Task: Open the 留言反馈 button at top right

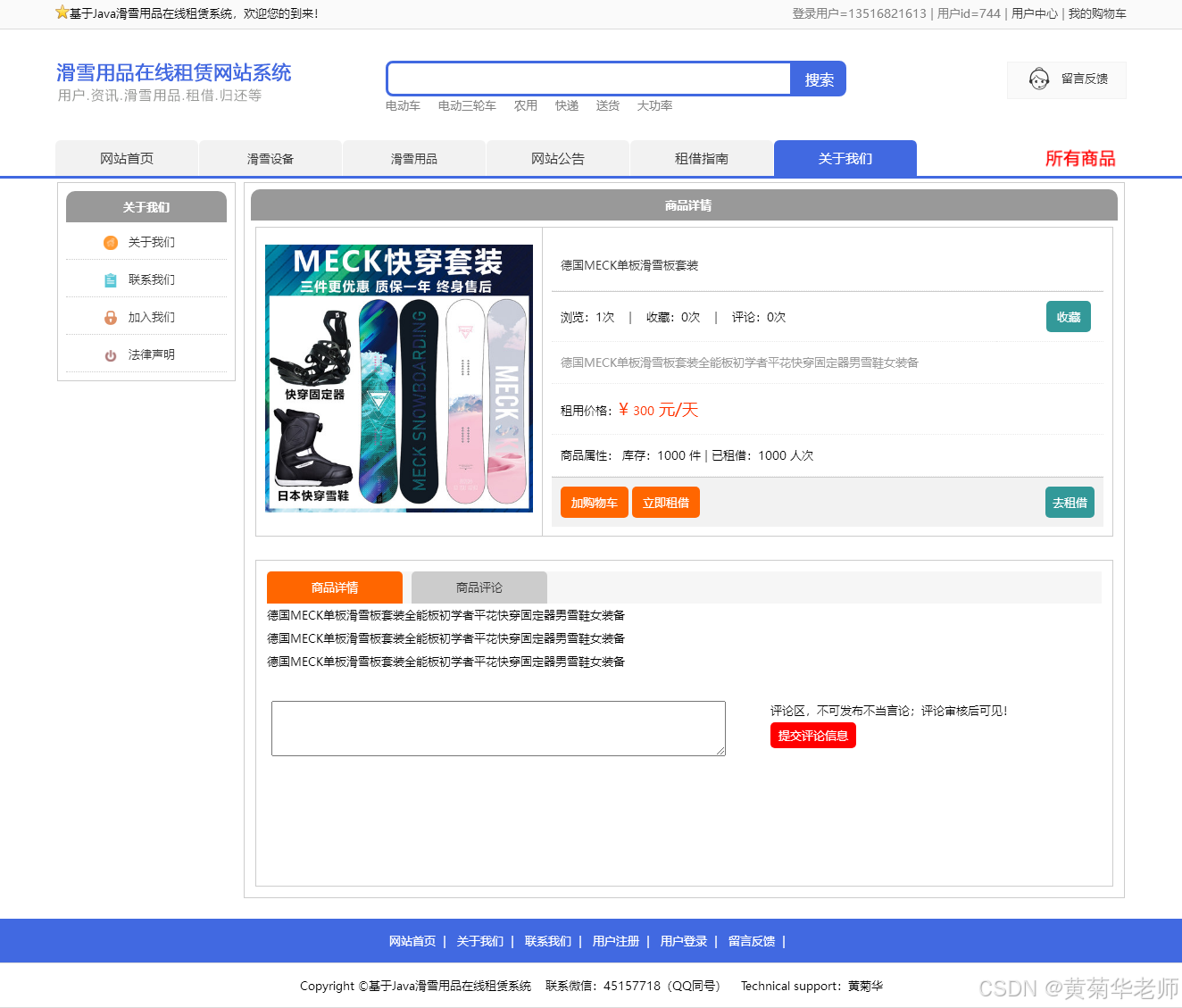Action: (x=1067, y=79)
